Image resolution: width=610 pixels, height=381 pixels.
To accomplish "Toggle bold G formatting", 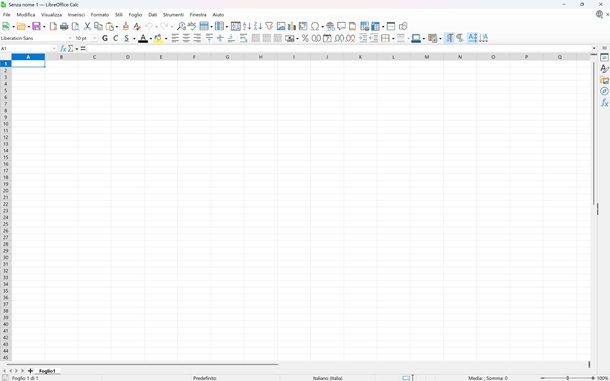I will (x=105, y=38).
